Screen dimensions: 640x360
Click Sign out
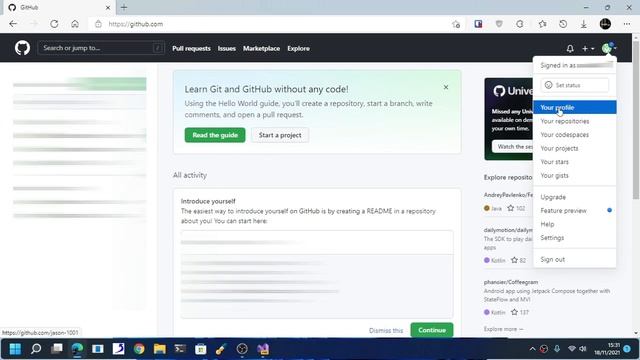pyautogui.click(x=574, y=259)
